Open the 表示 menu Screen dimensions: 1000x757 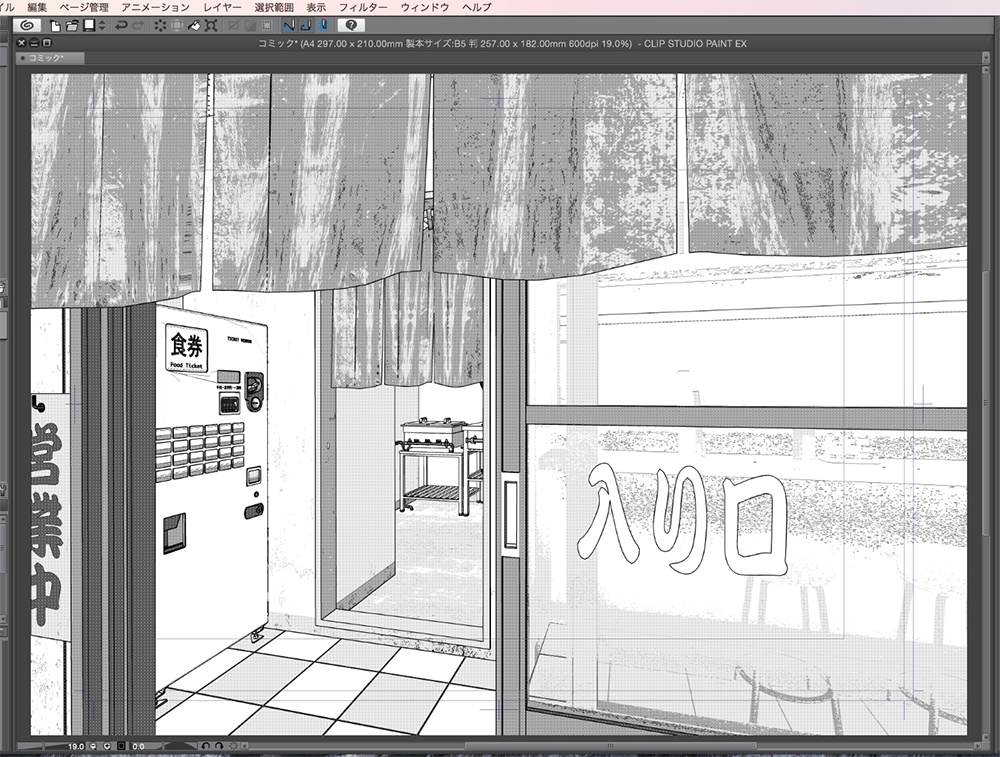pyautogui.click(x=316, y=8)
